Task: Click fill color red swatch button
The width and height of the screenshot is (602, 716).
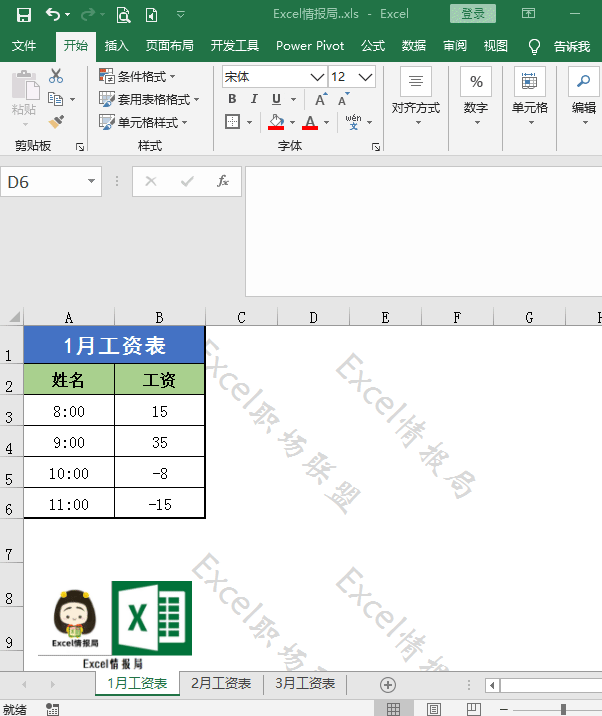Action: (x=276, y=122)
